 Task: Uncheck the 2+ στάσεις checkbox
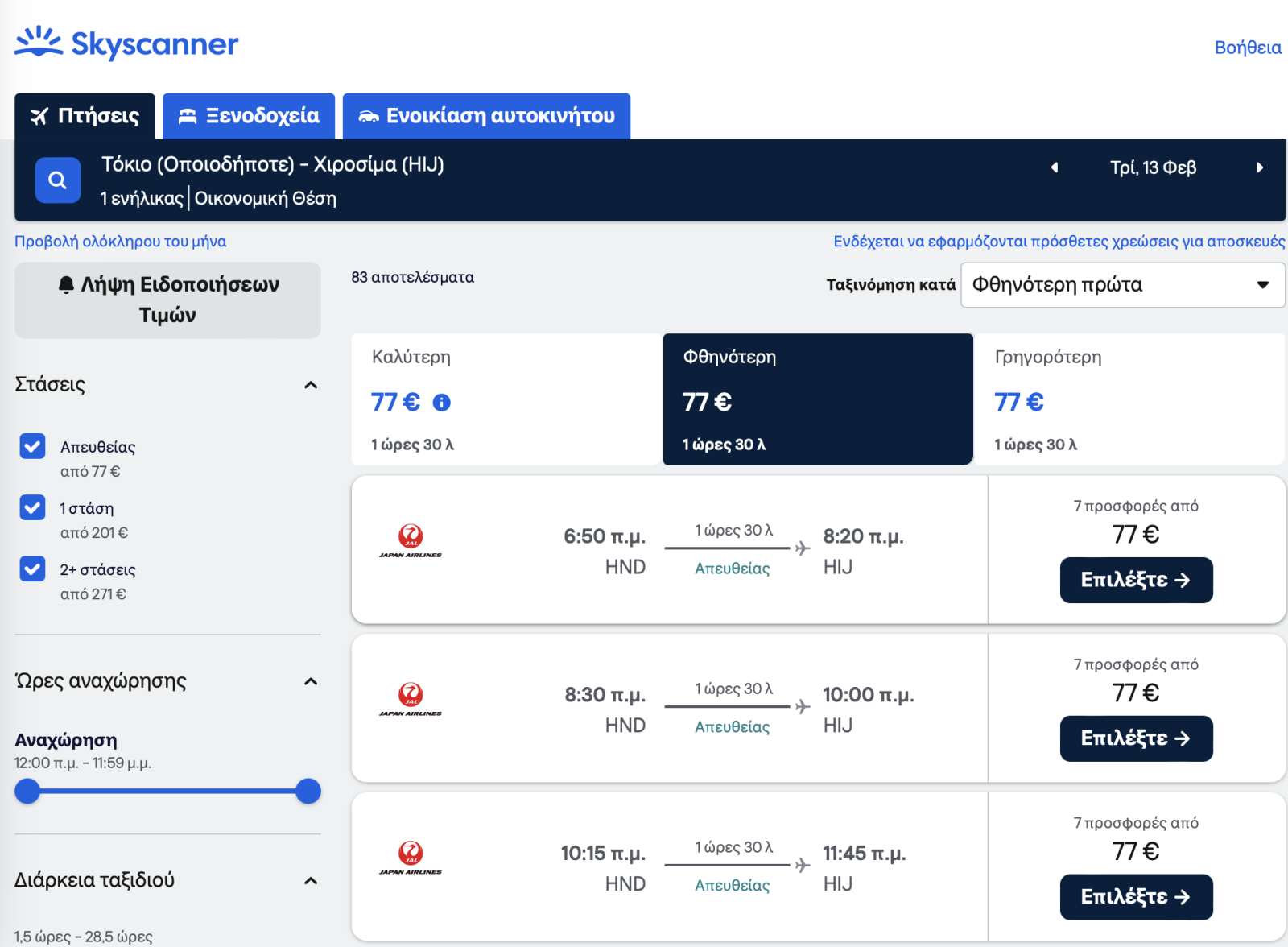click(32, 569)
